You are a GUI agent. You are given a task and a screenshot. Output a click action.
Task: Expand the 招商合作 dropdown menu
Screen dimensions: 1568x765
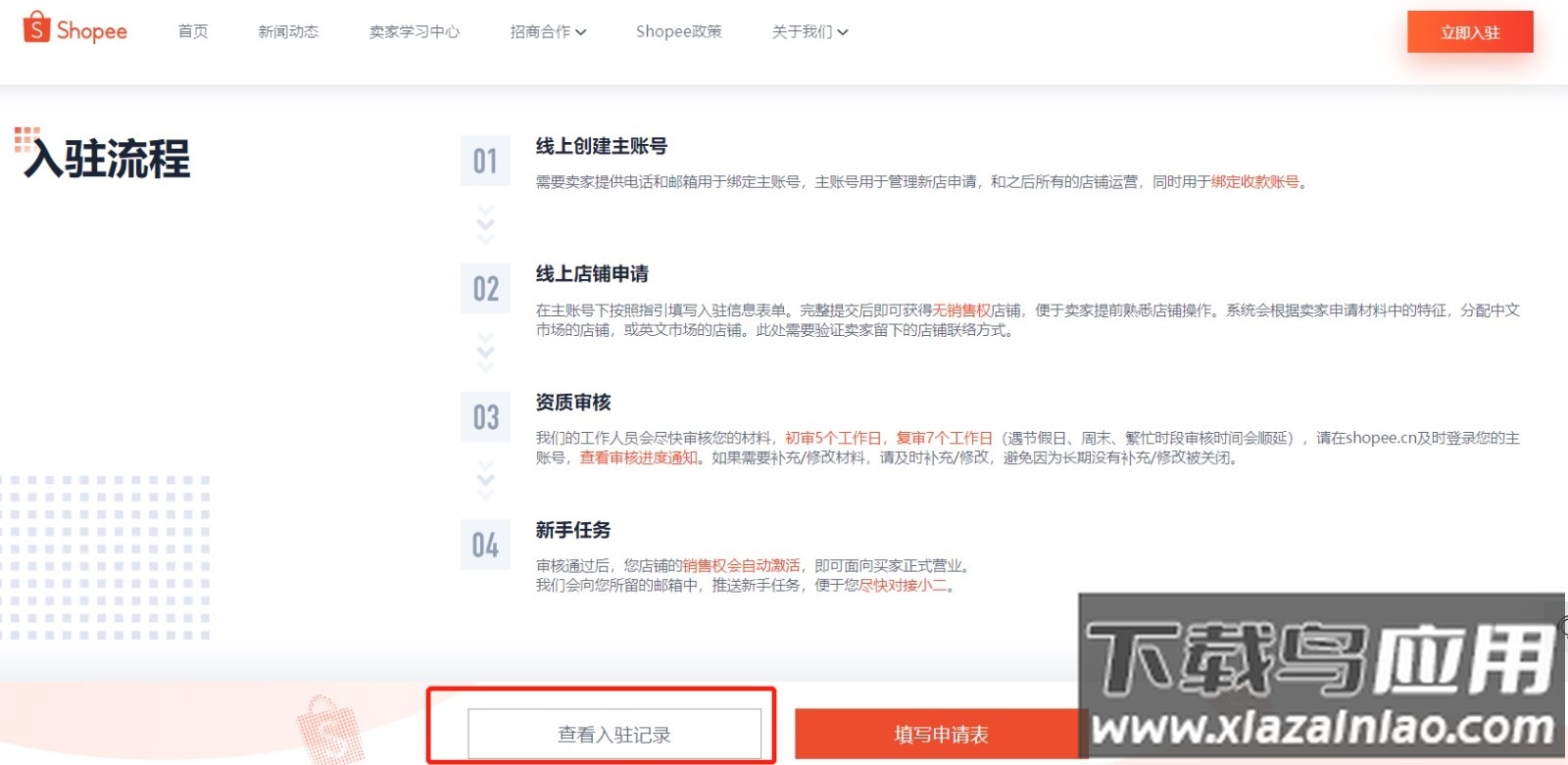click(x=548, y=31)
